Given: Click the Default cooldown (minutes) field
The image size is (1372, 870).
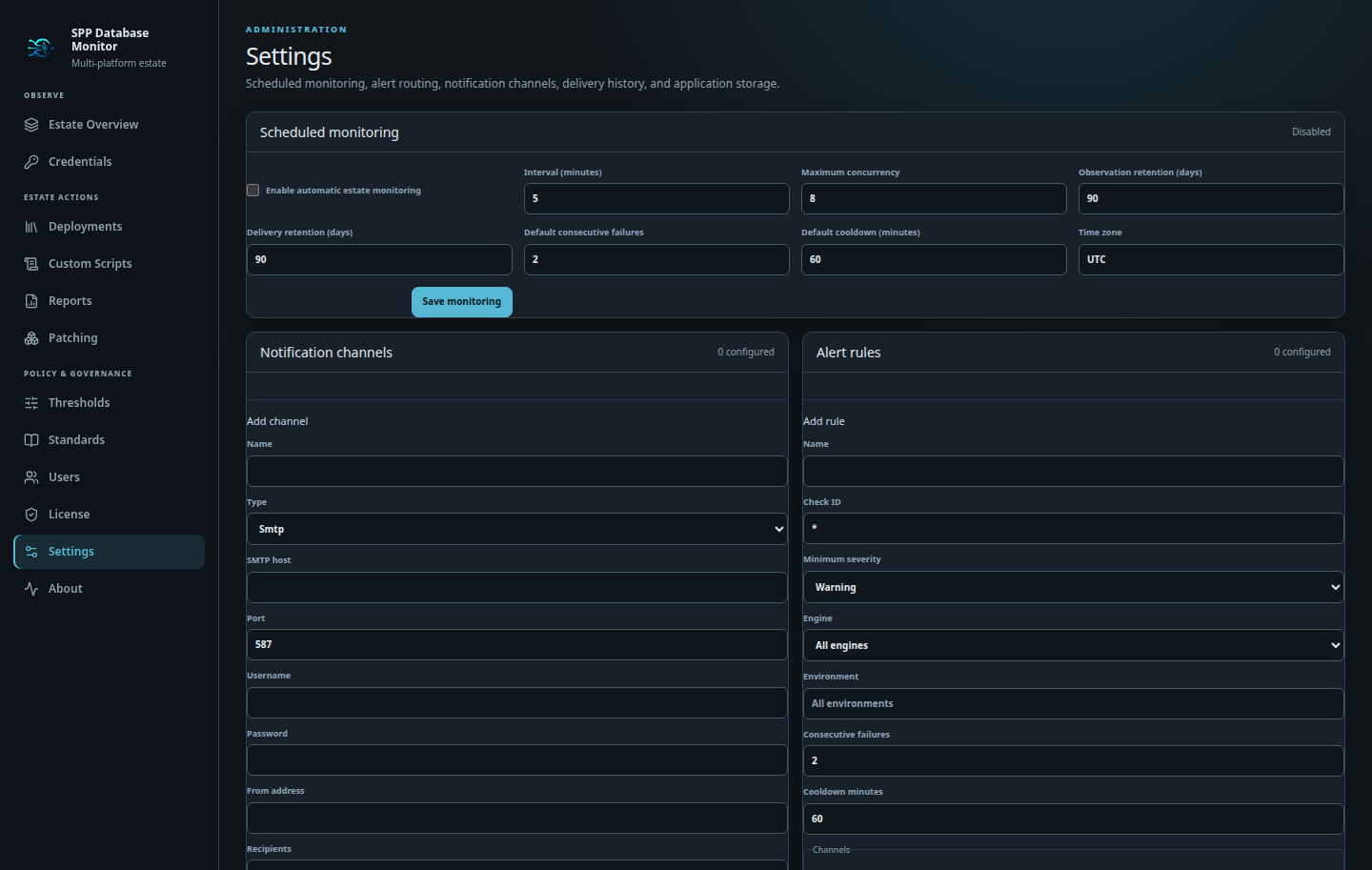Looking at the screenshot, I should [x=934, y=259].
